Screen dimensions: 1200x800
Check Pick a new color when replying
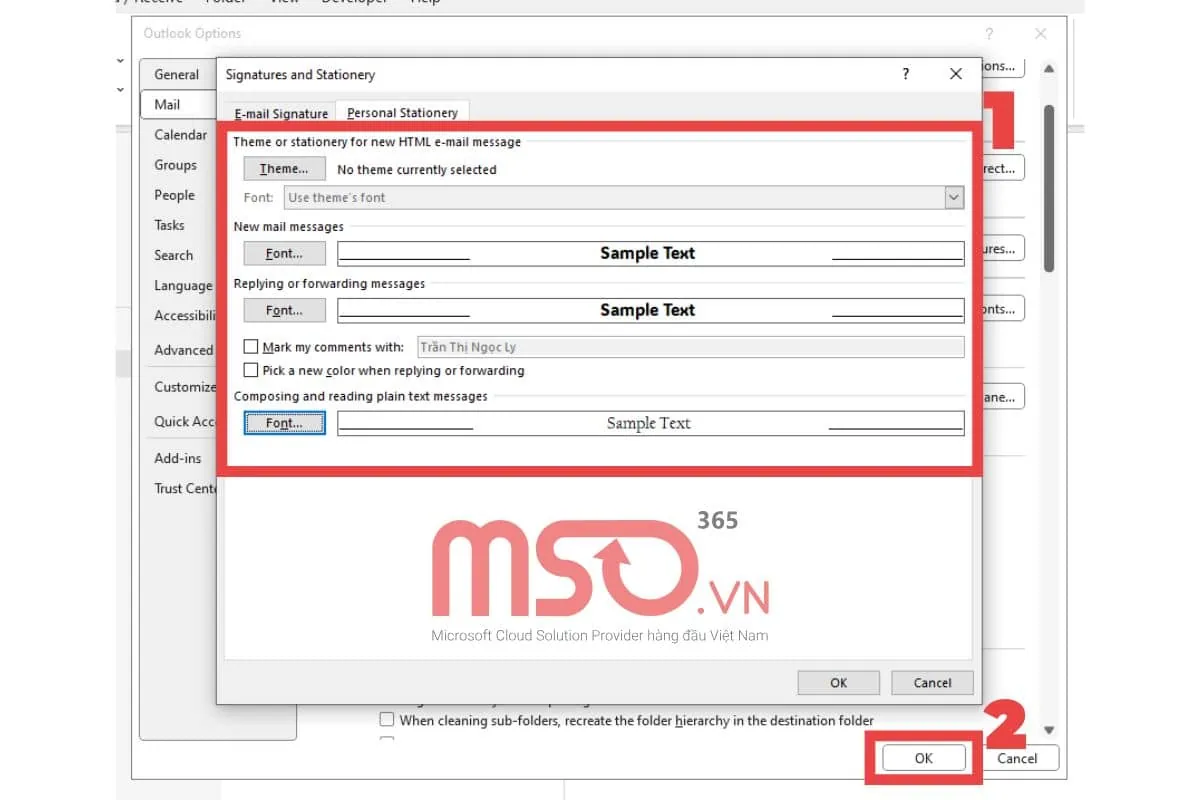pyautogui.click(x=251, y=370)
